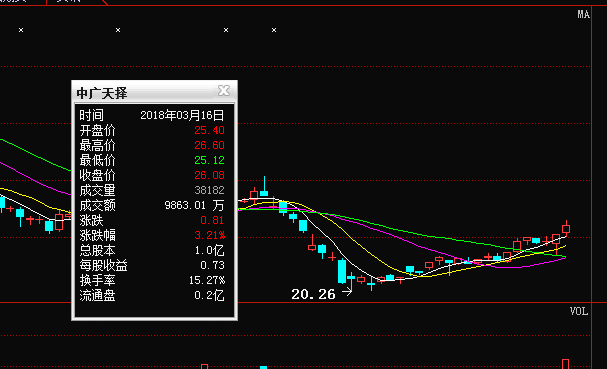Click the 换手率 row label
Screen dimensions: 607x369
point(97,280)
